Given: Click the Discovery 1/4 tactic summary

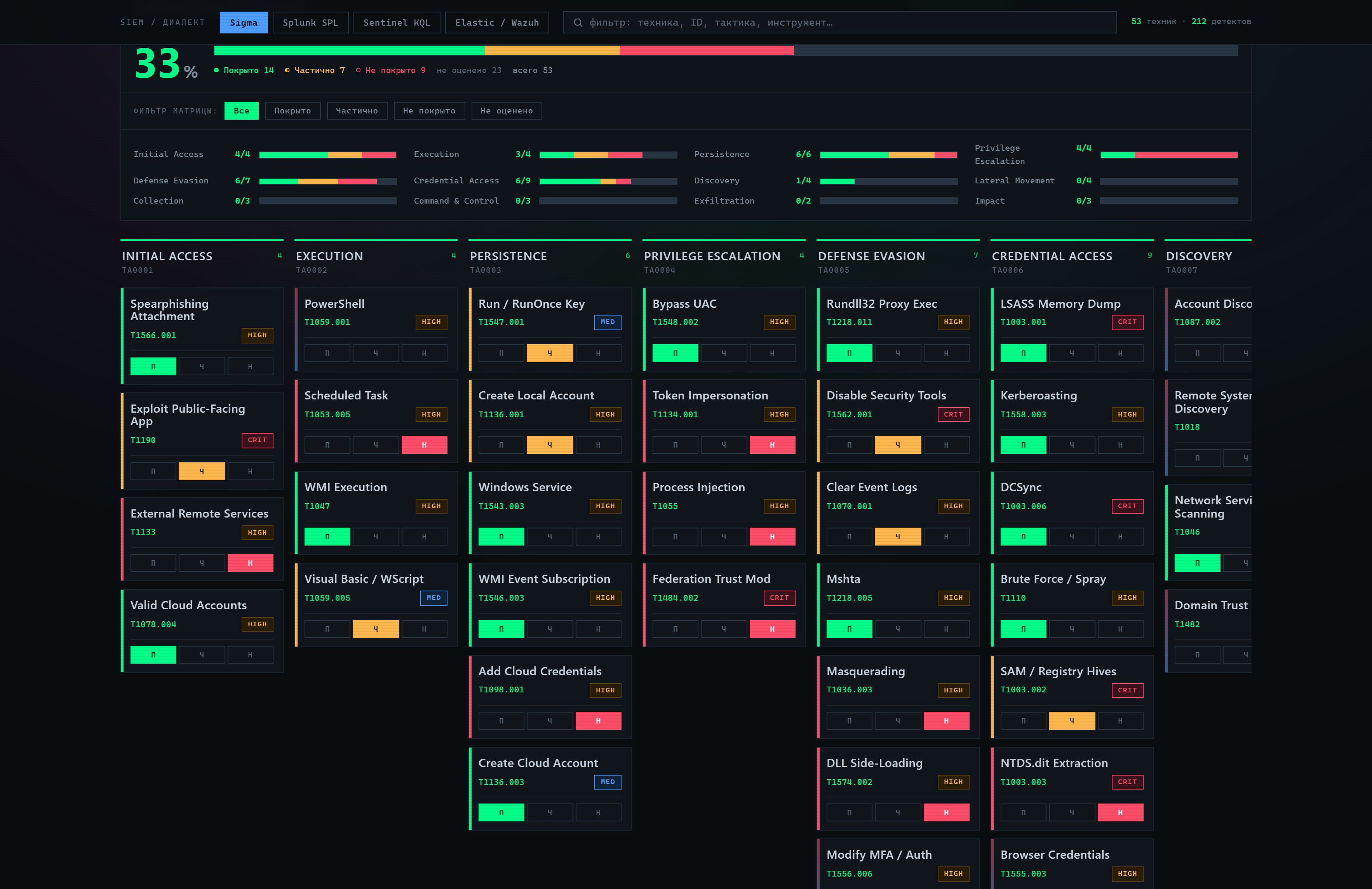Looking at the screenshot, I should 826,181.
